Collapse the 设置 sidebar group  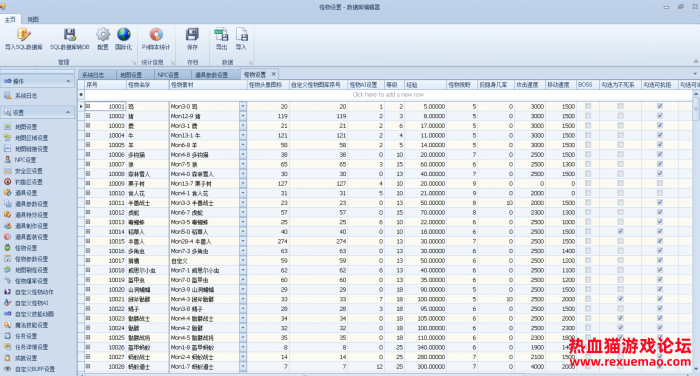pyautogui.click(x=68, y=112)
